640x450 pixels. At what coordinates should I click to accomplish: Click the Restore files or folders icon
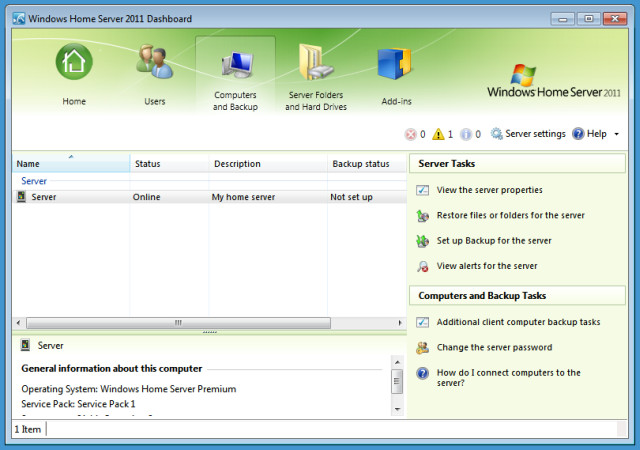coord(422,216)
